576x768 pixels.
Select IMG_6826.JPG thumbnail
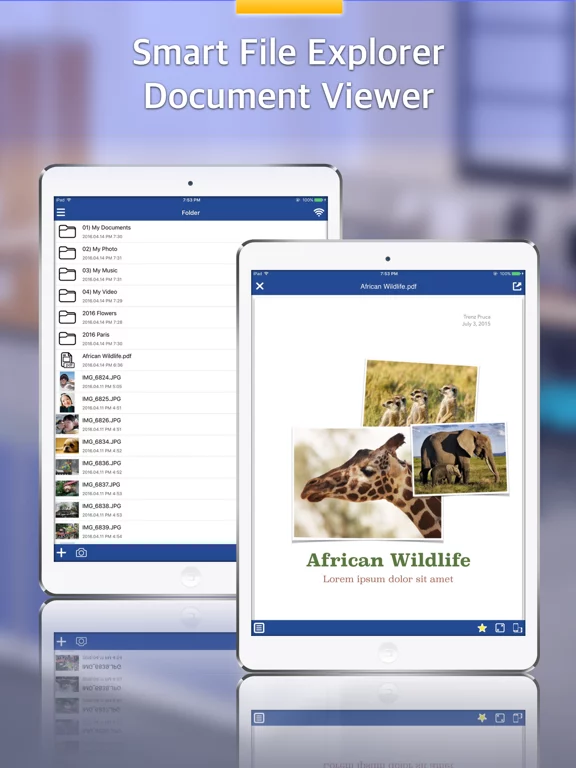[x=67, y=424]
